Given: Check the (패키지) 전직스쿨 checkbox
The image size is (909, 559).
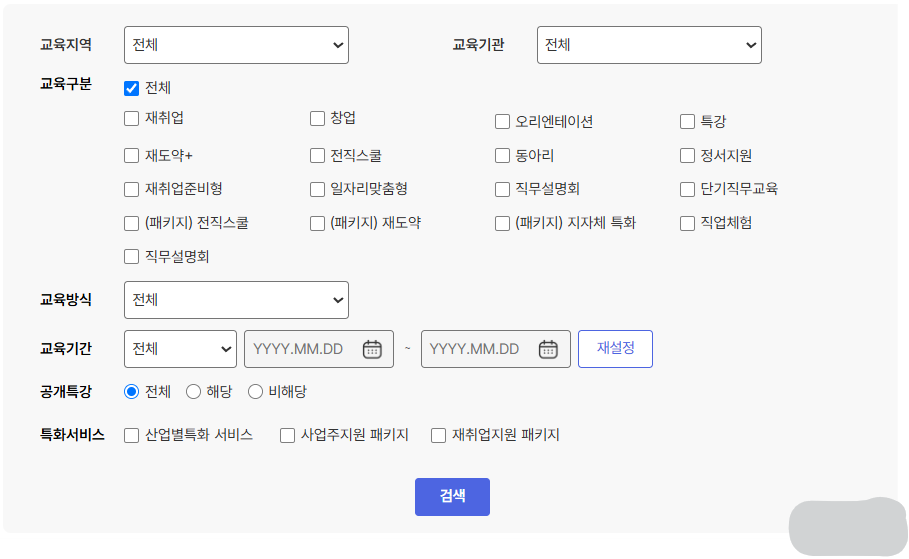Looking at the screenshot, I should pyautogui.click(x=132, y=223).
